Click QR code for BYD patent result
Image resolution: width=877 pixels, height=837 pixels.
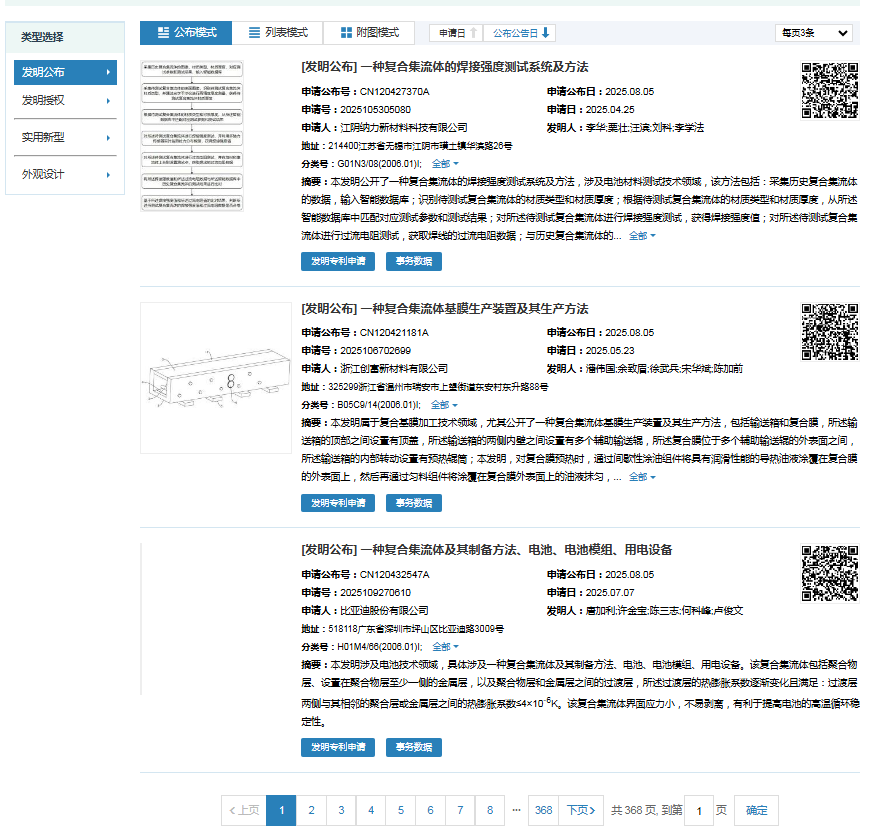coord(829,573)
